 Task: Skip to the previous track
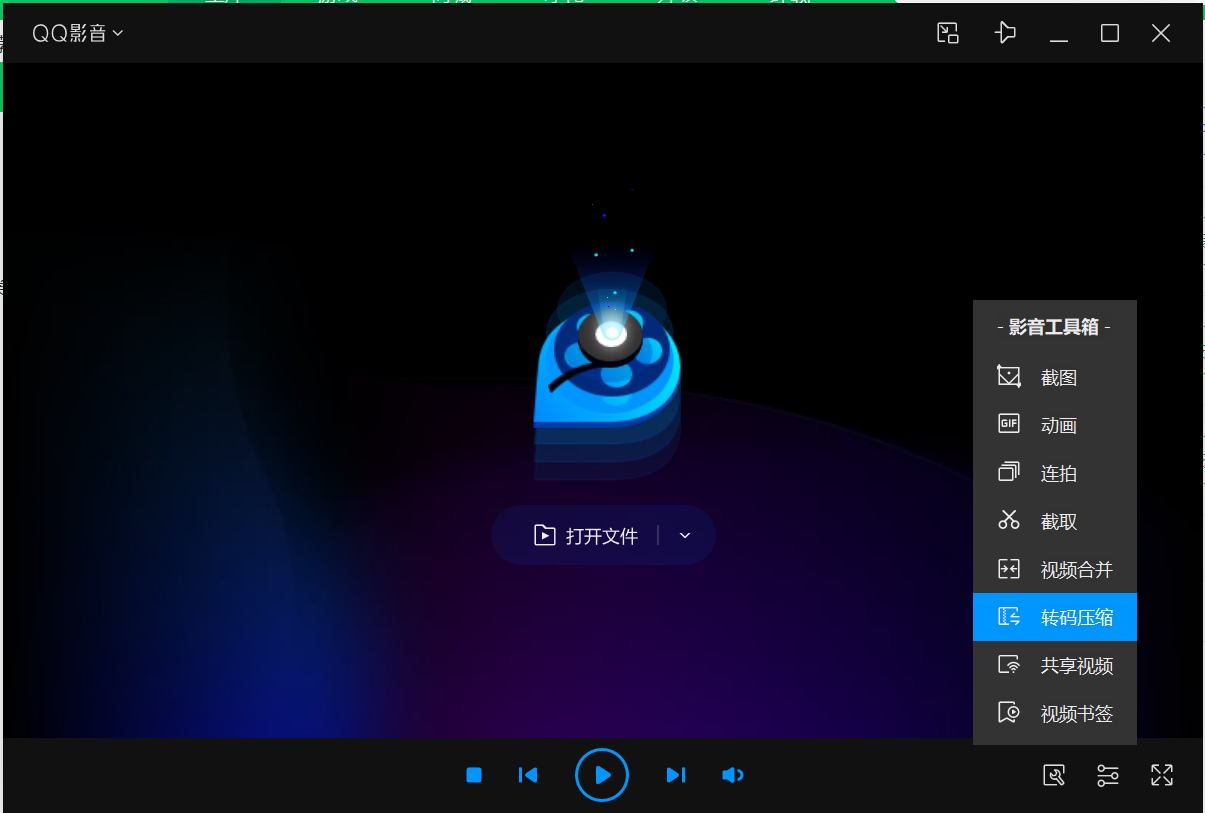point(528,775)
